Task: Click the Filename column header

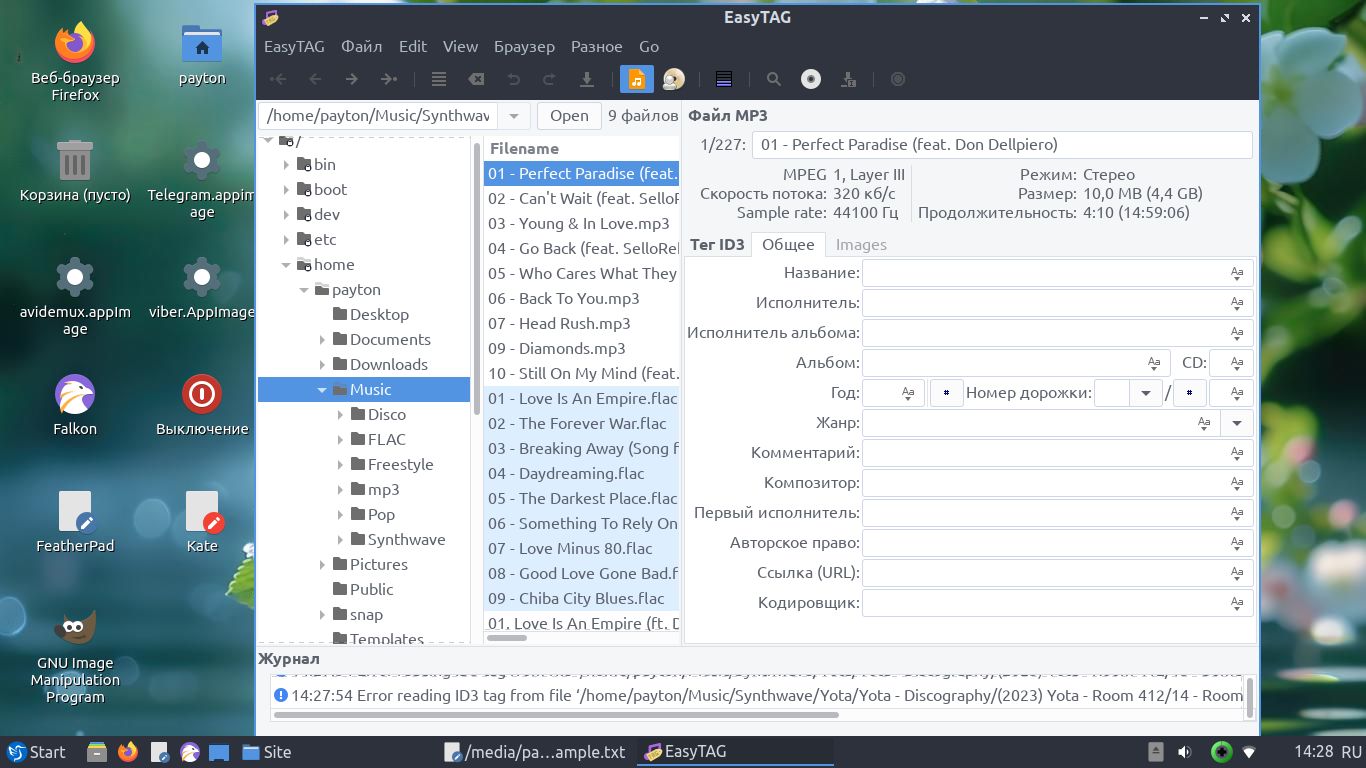Action: [581, 148]
